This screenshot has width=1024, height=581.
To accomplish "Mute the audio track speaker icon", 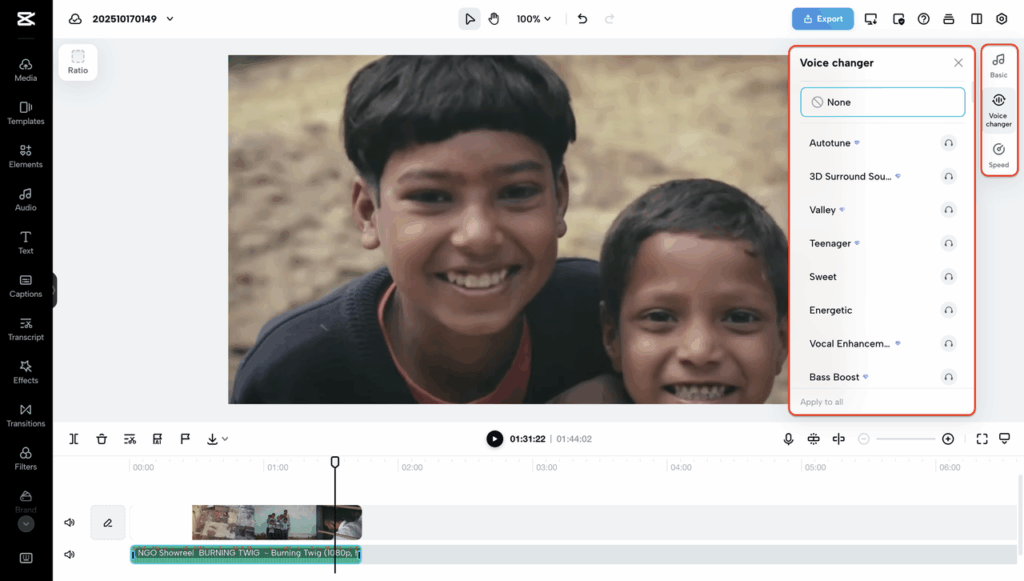I will pyautogui.click(x=70, y=554).
